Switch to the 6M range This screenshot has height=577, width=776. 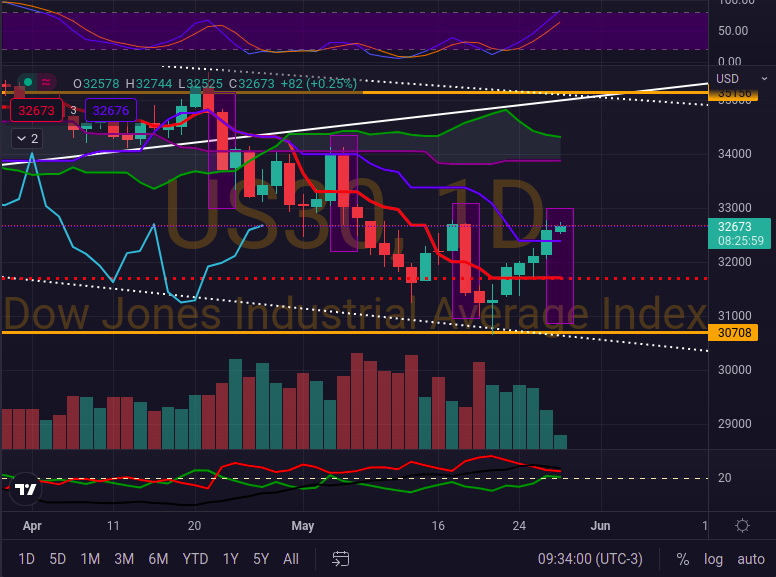(157, 559)
